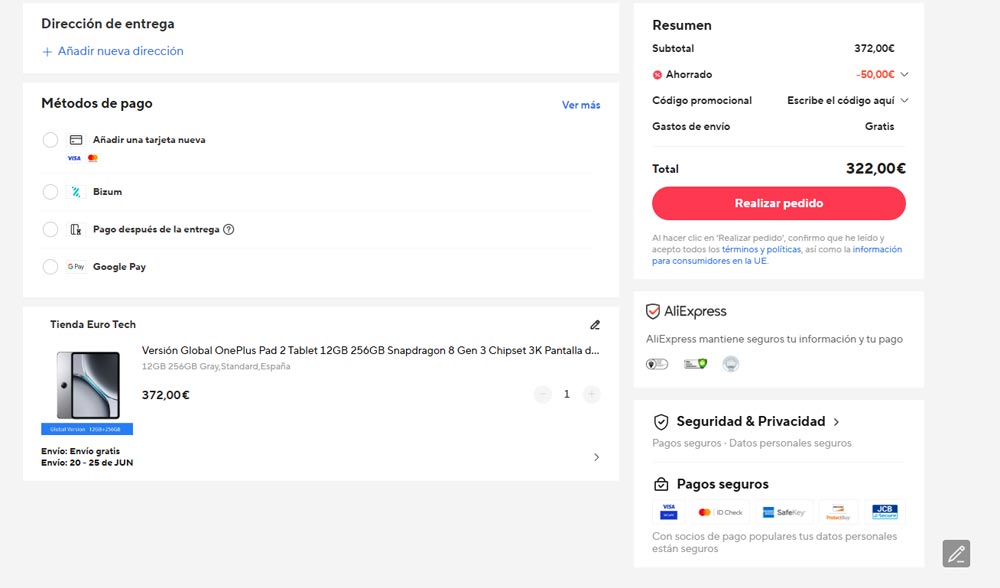Viewport: 1000px width, 588px height.
Task: Click the JCB J/Secure badge
Action: [x=885, y=511]
